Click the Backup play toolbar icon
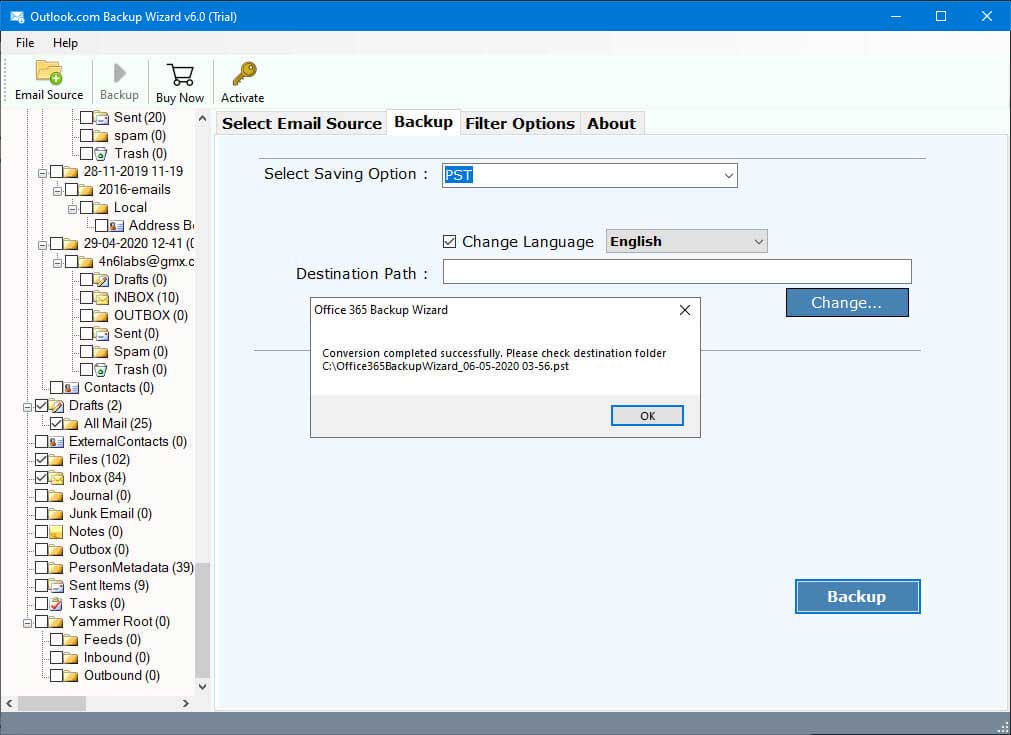 119,73
